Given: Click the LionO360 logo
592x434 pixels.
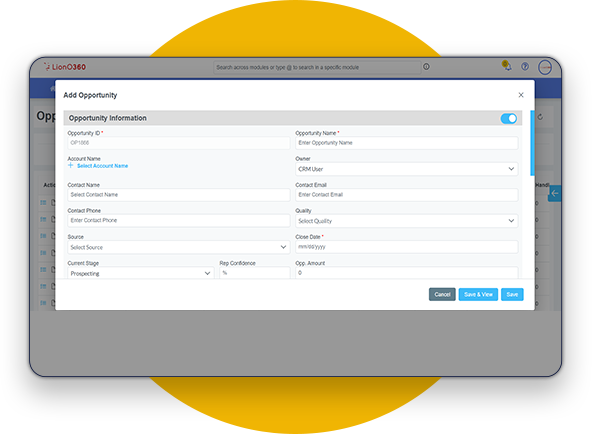Looking at the screenshot, I should 65,67.
